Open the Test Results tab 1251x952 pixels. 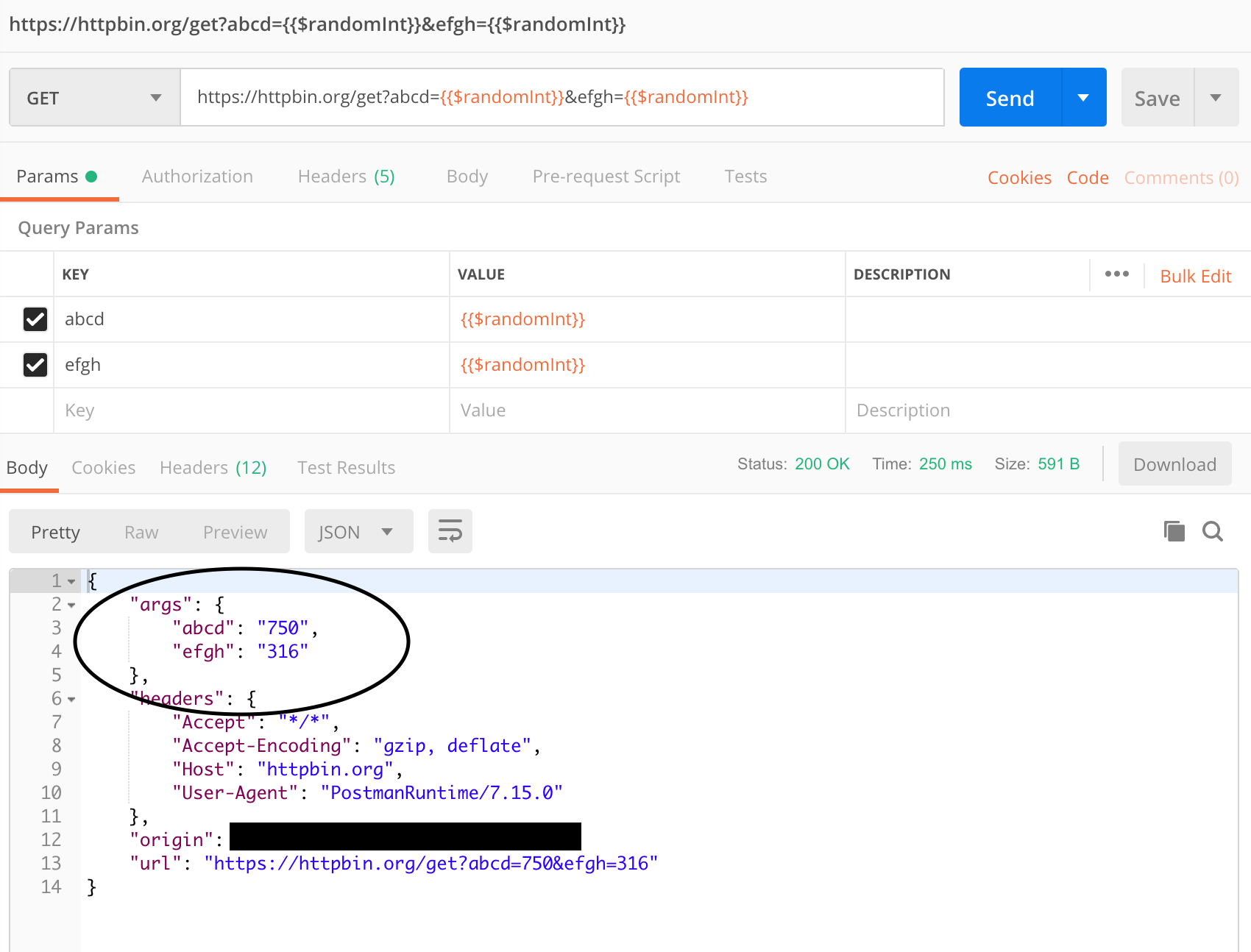[x=346, y=467]
